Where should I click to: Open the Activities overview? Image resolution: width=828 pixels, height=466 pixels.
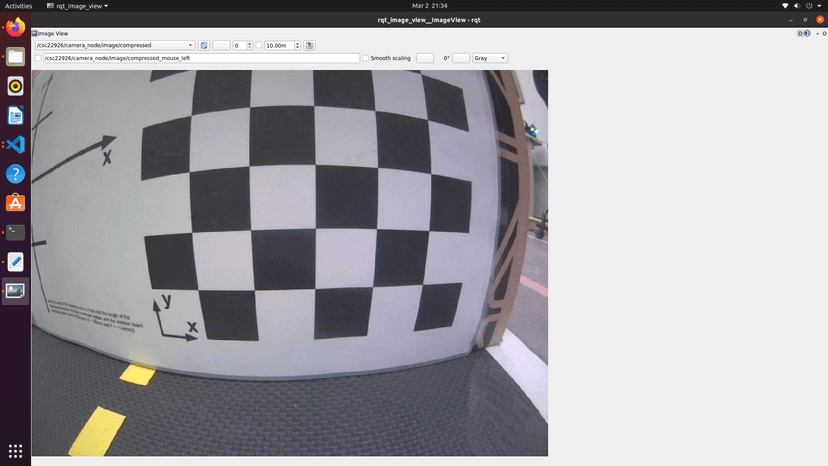[18, 5]
